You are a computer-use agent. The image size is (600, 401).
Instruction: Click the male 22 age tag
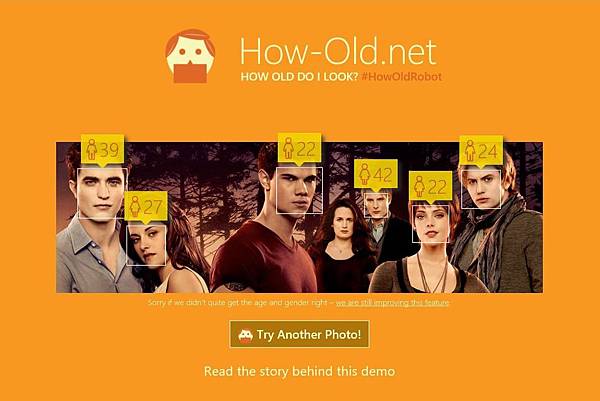pyautogui.click(x=299, y=150)
